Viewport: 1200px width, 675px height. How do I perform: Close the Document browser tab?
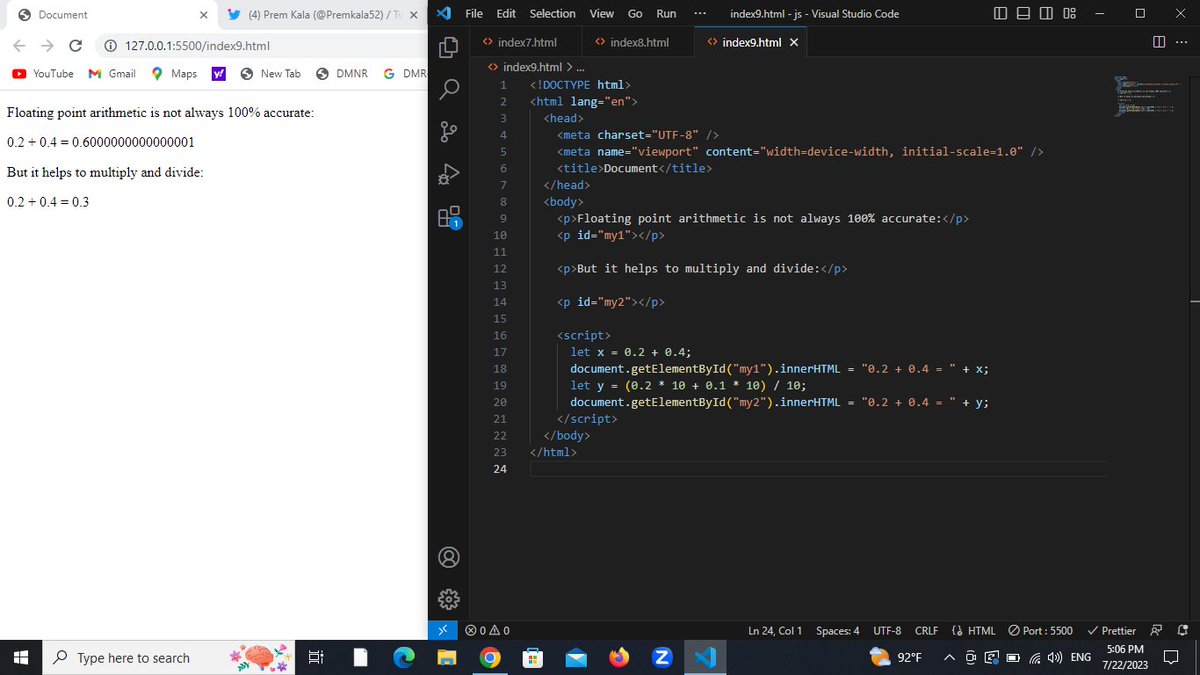point(203,15)
